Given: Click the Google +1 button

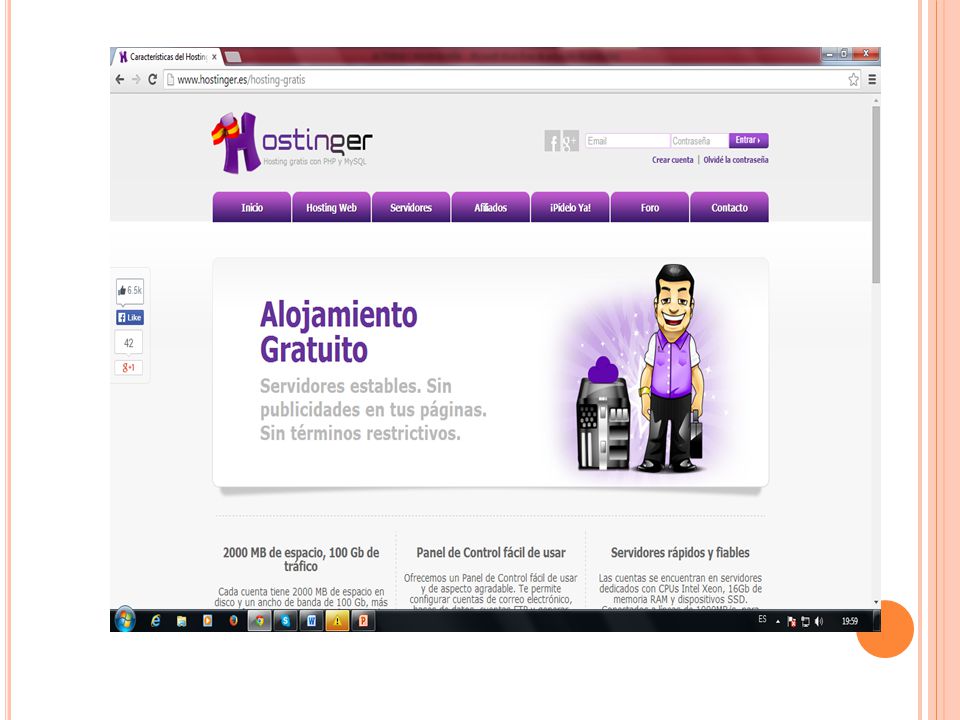Looking at the screenshot, I should [x=129, y=367].
